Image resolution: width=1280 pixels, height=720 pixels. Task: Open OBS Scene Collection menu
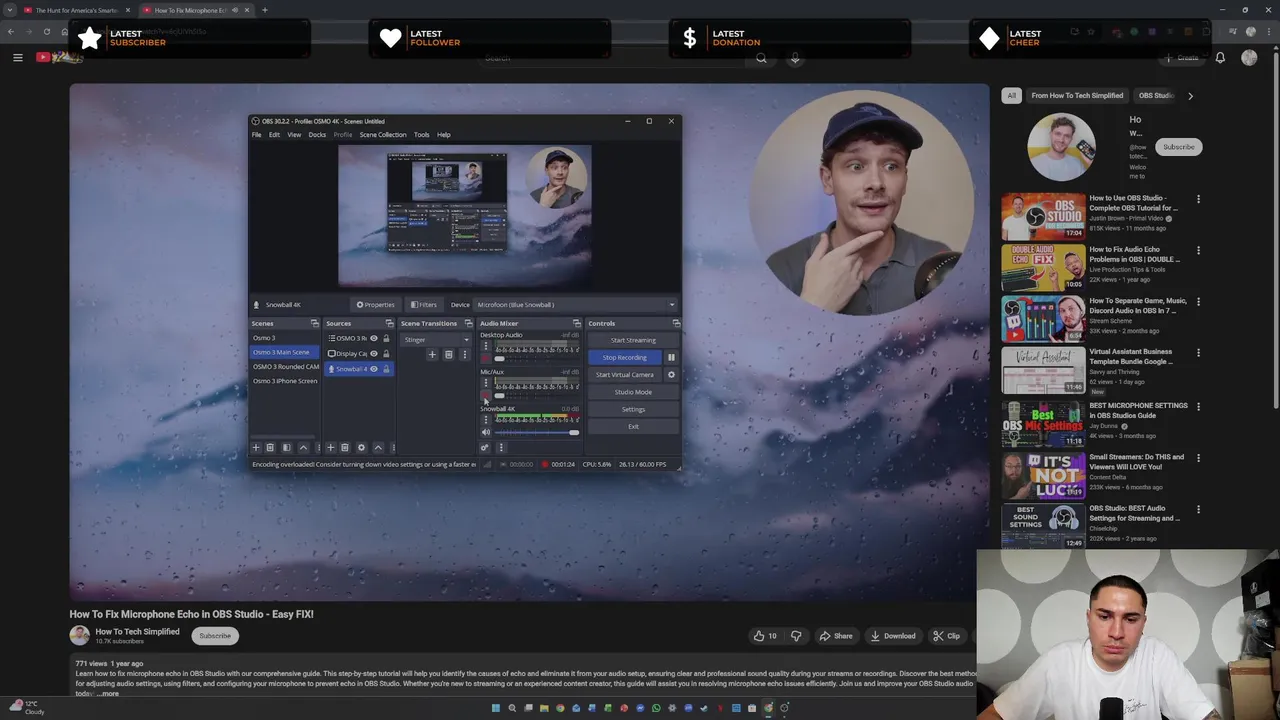click(x=383, y=135)
